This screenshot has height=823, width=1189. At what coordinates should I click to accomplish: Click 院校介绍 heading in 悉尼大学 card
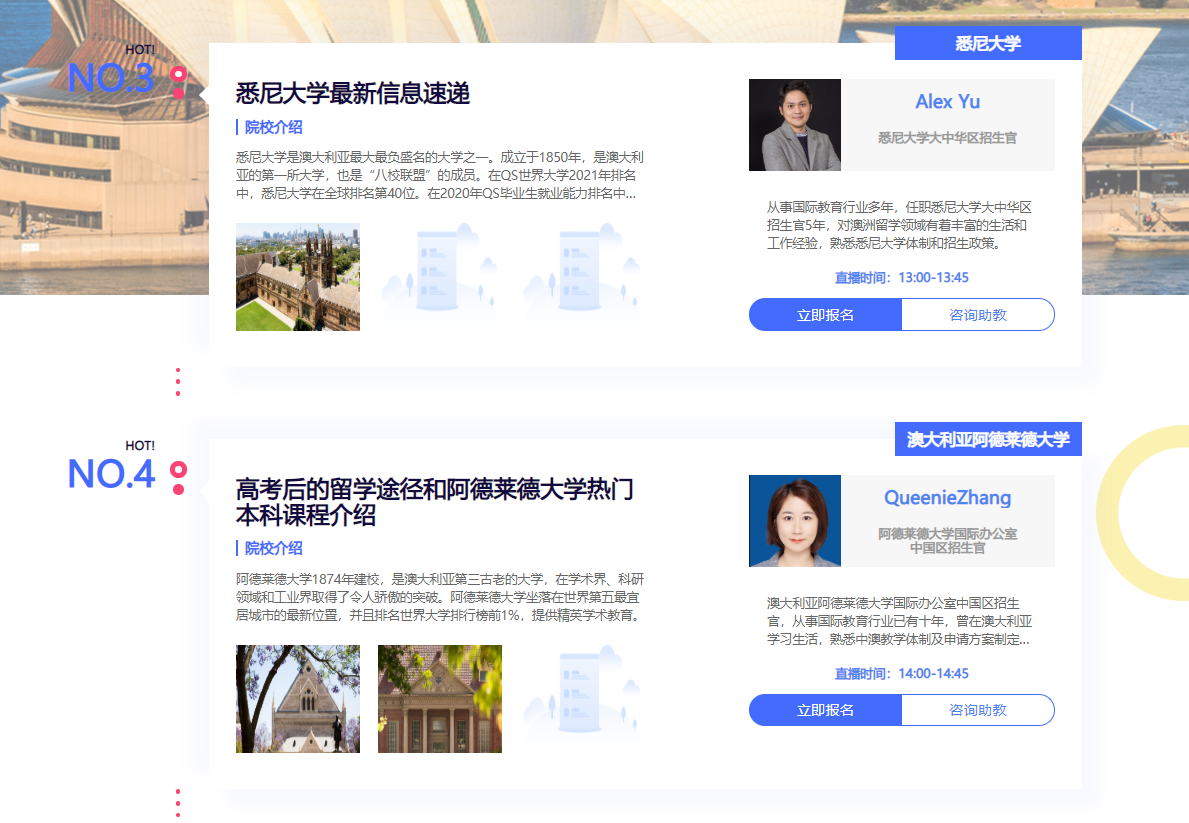click(x=273, y=127)
